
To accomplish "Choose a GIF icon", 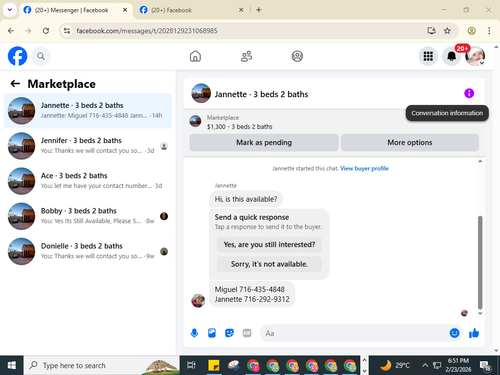I will [247, 333].
